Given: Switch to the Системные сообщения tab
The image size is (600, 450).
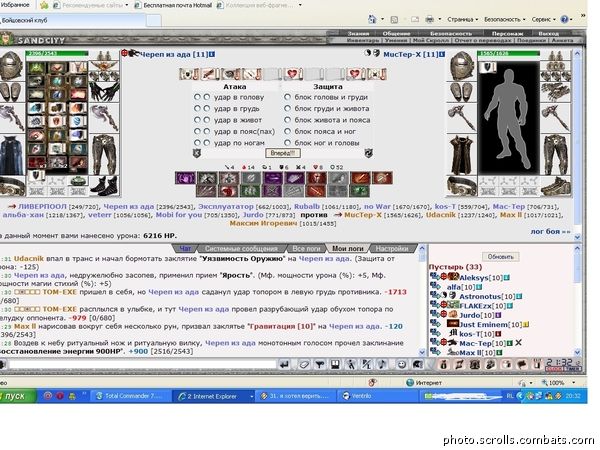Looking at the screenshot, I should click(241, 249).
